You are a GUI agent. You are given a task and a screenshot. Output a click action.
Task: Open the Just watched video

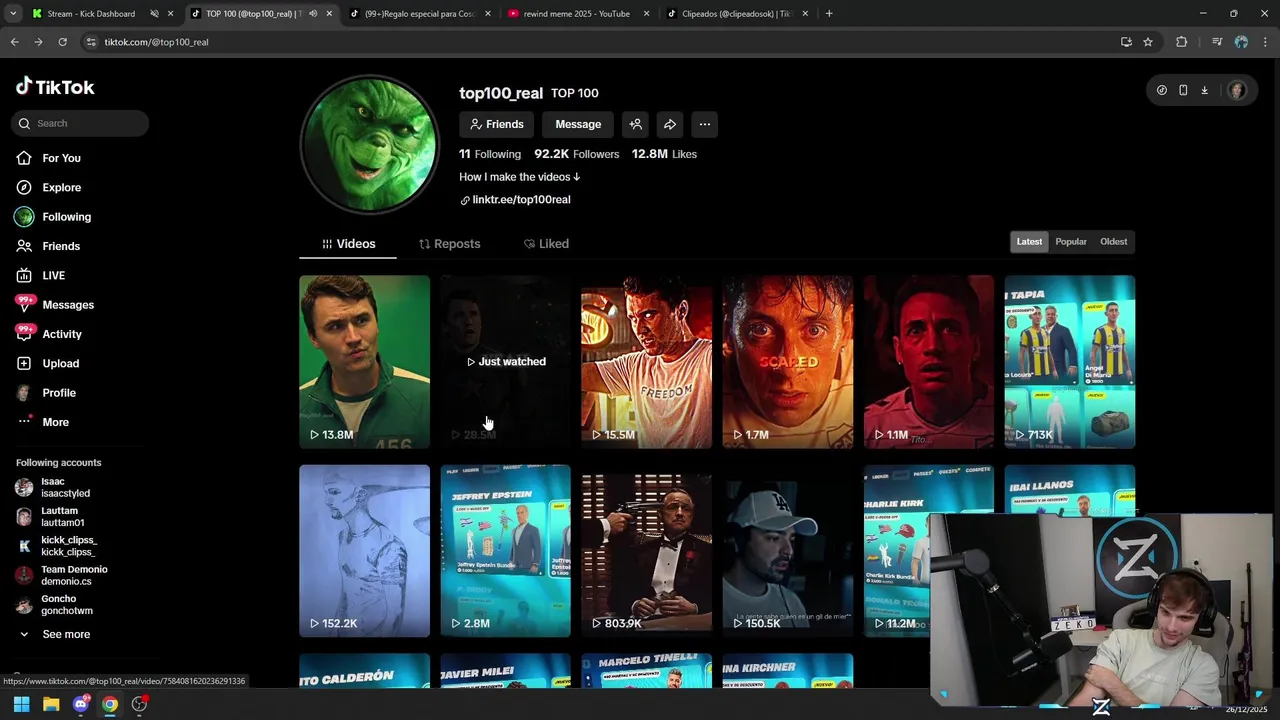click(505, 361)
